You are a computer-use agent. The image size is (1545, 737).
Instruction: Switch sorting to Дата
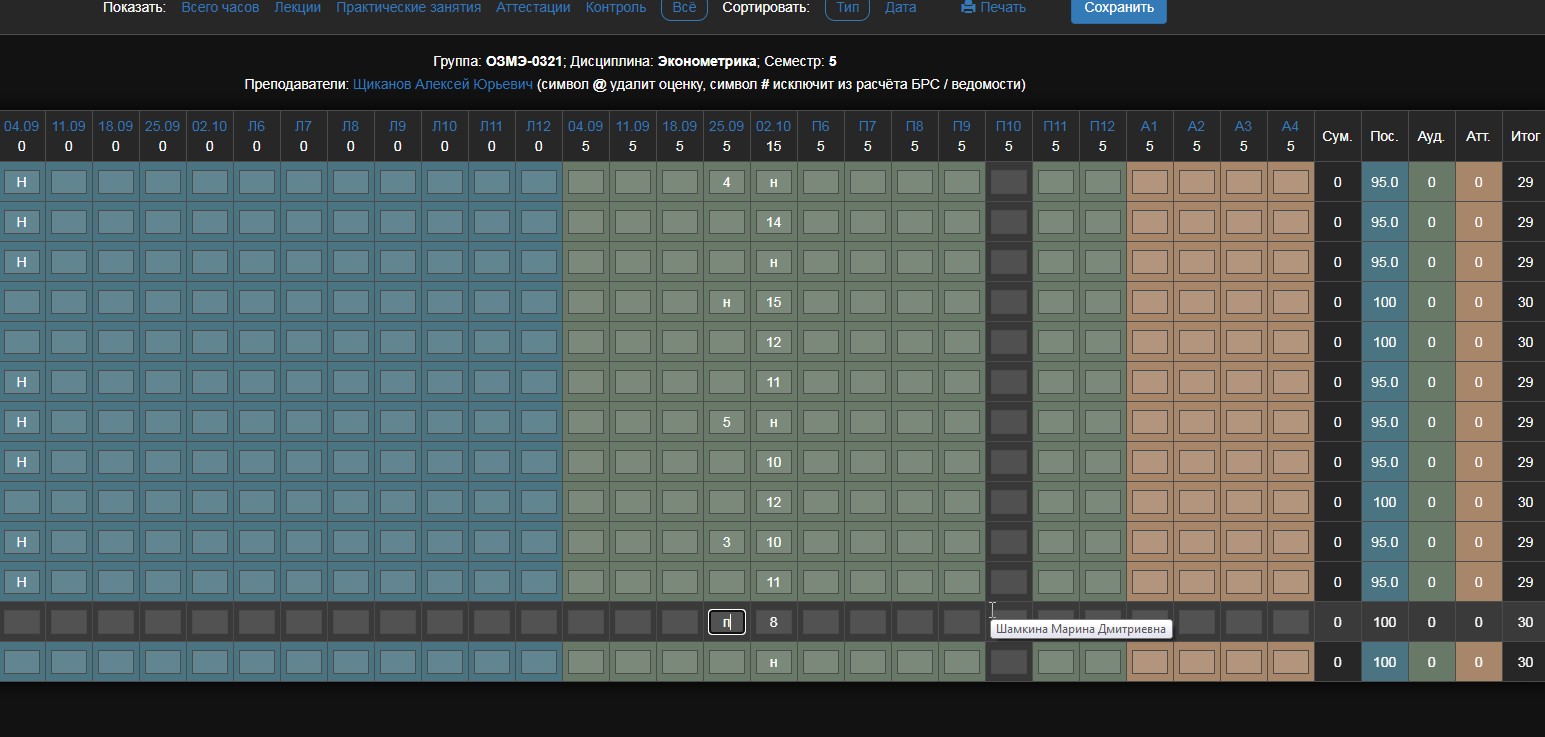[900, 7]
